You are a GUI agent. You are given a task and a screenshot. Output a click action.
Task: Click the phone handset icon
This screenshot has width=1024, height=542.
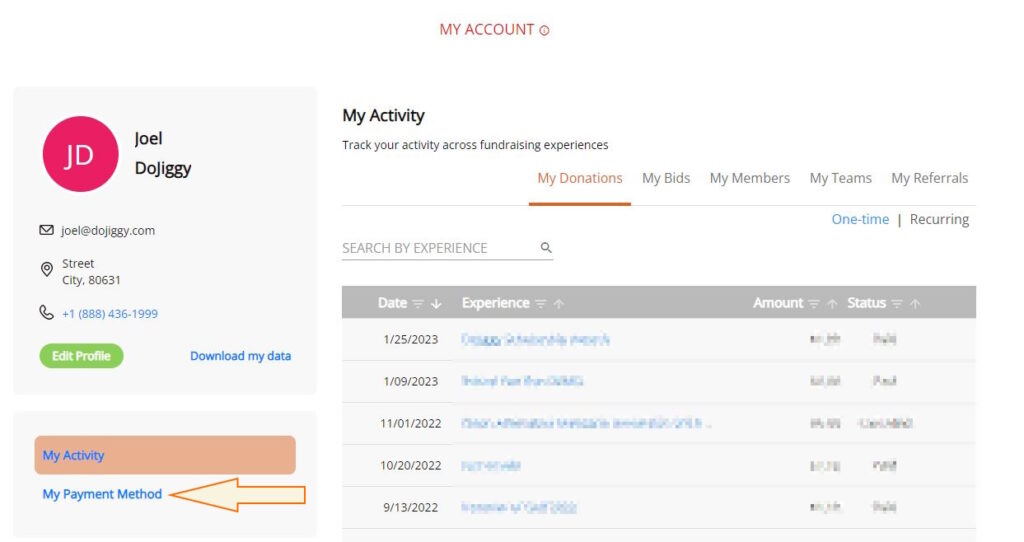click(46, 313)
